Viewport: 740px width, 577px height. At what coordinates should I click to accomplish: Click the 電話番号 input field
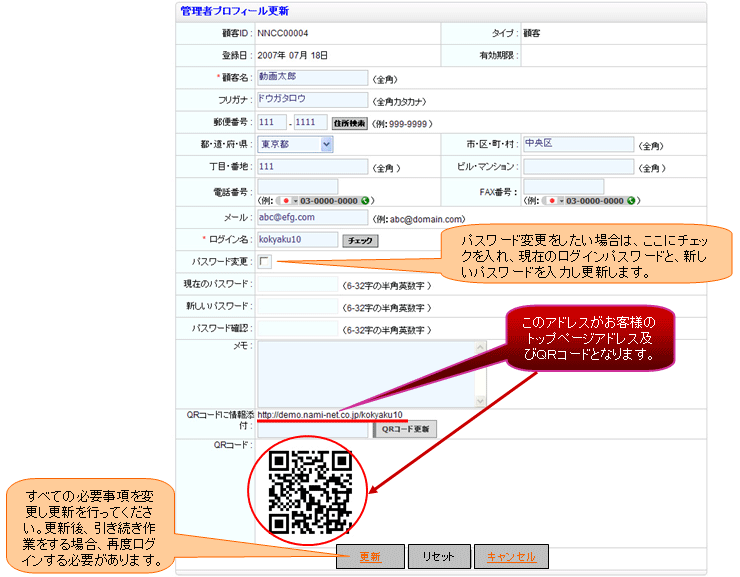298,186
